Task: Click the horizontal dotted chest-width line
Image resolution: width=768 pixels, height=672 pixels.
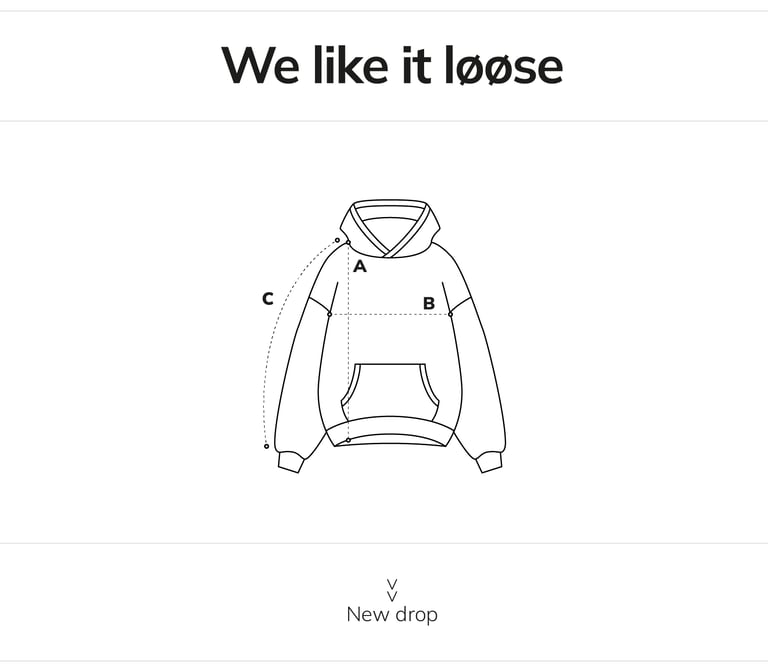Action: pos(390,314)
